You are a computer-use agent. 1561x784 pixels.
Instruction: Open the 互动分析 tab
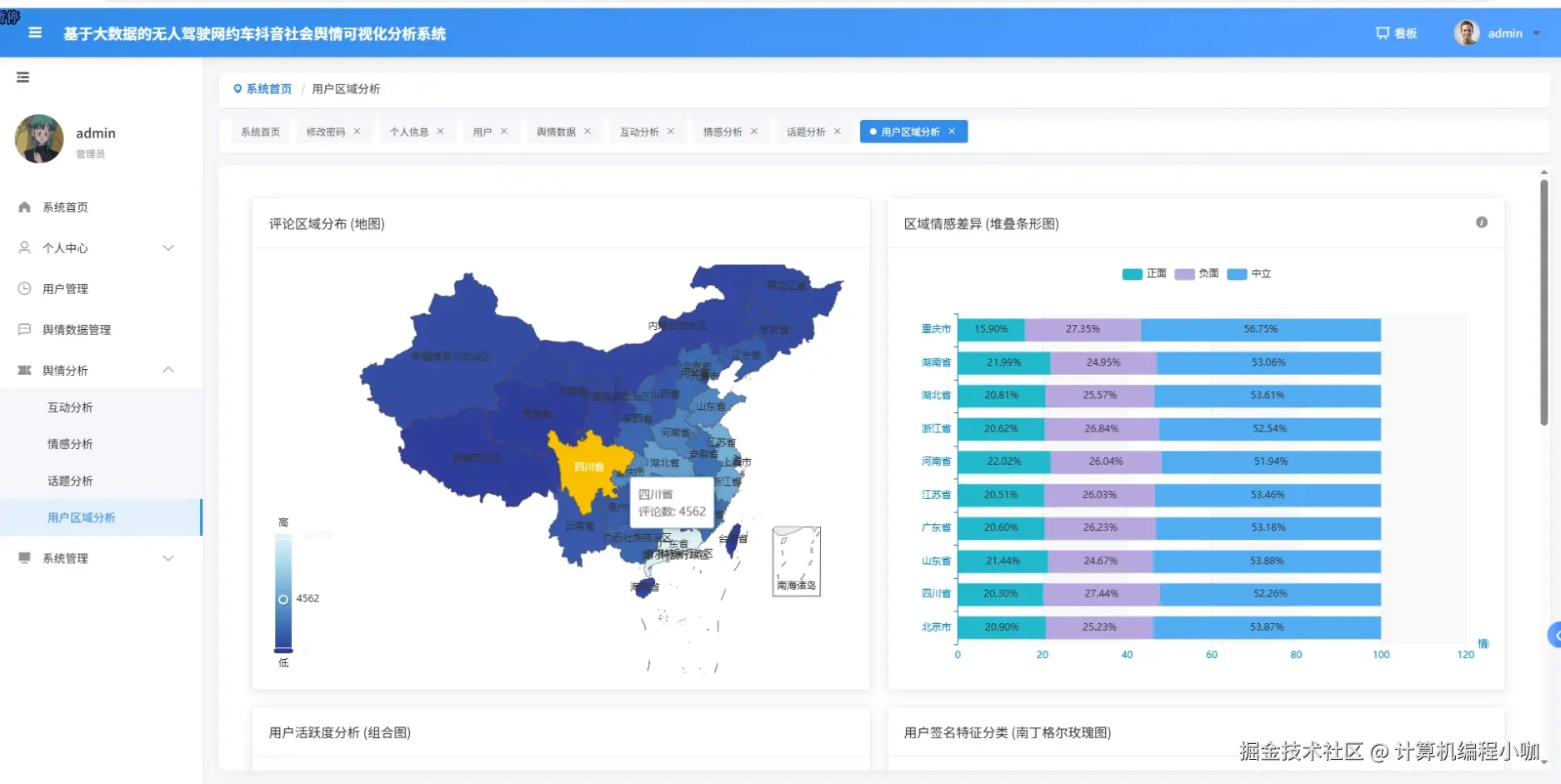pyautogui.click(x=639, y=131)
